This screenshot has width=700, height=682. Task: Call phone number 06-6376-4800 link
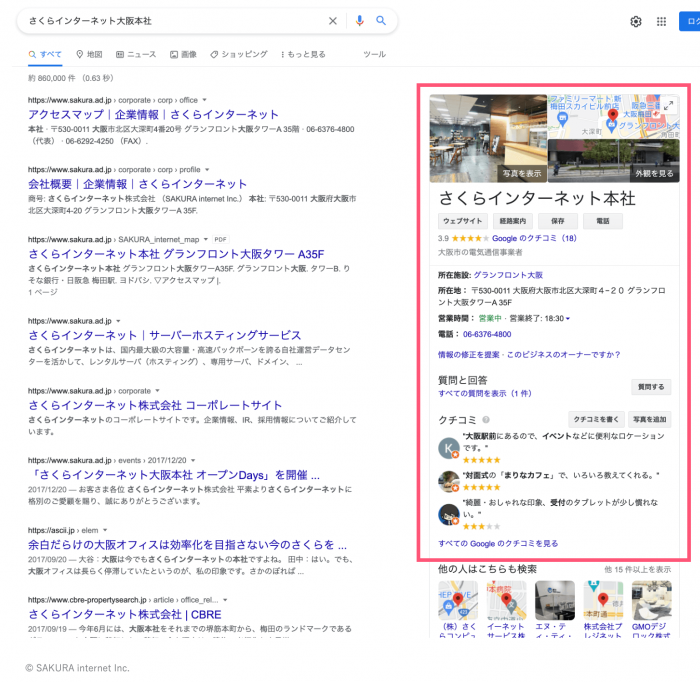coord(487,334)
